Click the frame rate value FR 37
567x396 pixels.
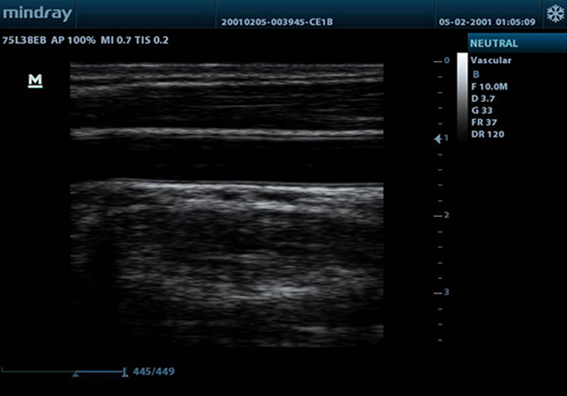tap(484, 123)
